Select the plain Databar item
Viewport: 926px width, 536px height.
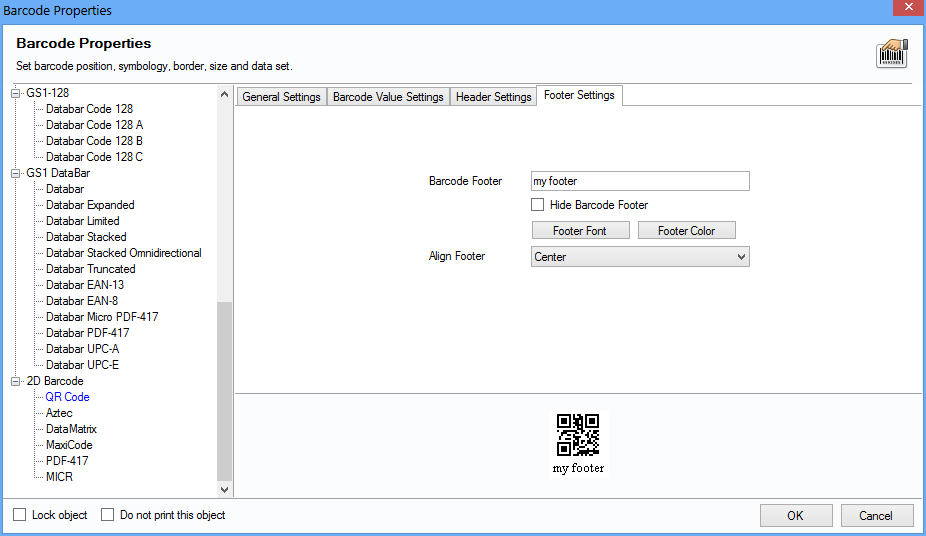65,189
